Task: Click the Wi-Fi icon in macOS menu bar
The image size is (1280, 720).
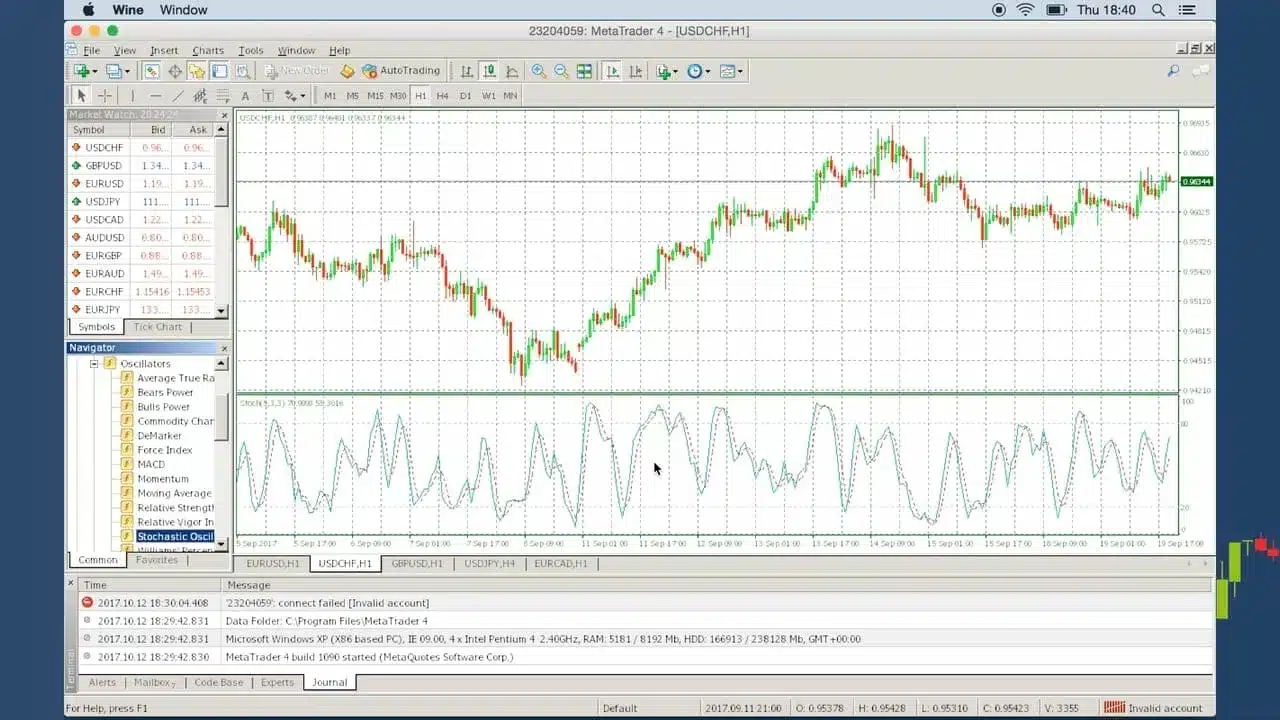Action: click(1025, 10)
